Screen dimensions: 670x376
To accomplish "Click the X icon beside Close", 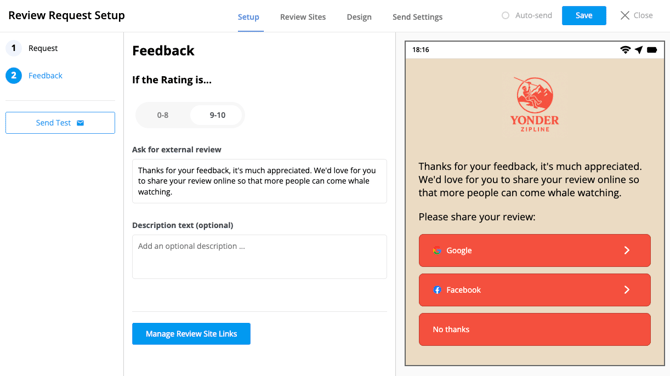I will [x=625, y=15].
